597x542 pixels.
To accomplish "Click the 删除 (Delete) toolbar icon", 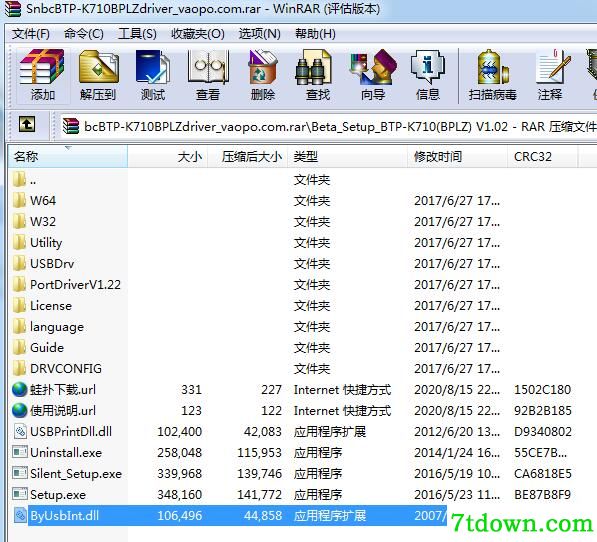I will click(263, 67).
